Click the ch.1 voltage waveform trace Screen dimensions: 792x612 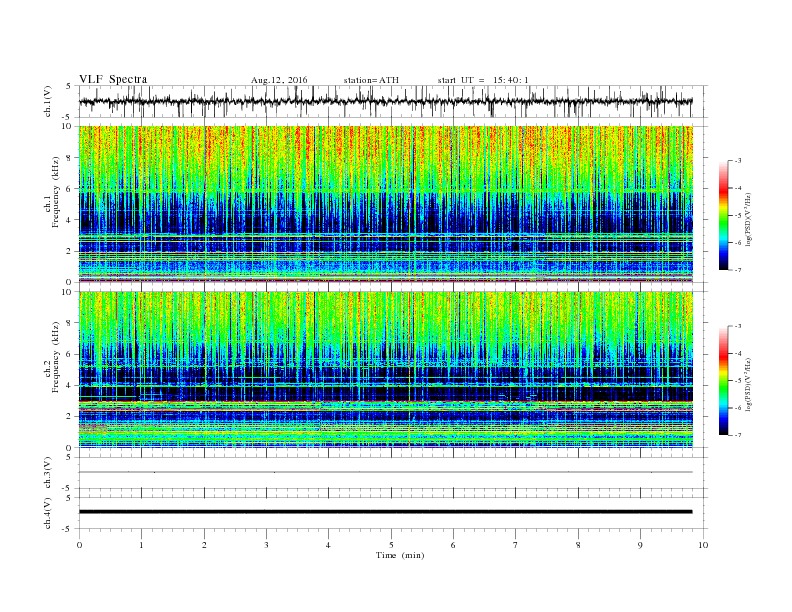[x=385, y=101]
